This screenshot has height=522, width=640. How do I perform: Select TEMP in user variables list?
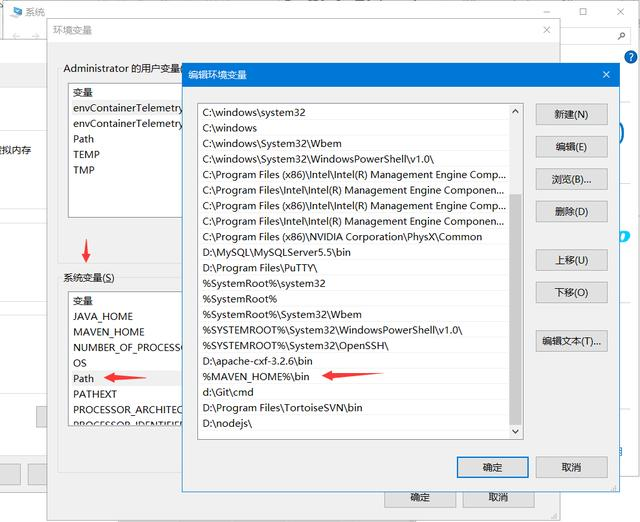[x=126, y=154]
